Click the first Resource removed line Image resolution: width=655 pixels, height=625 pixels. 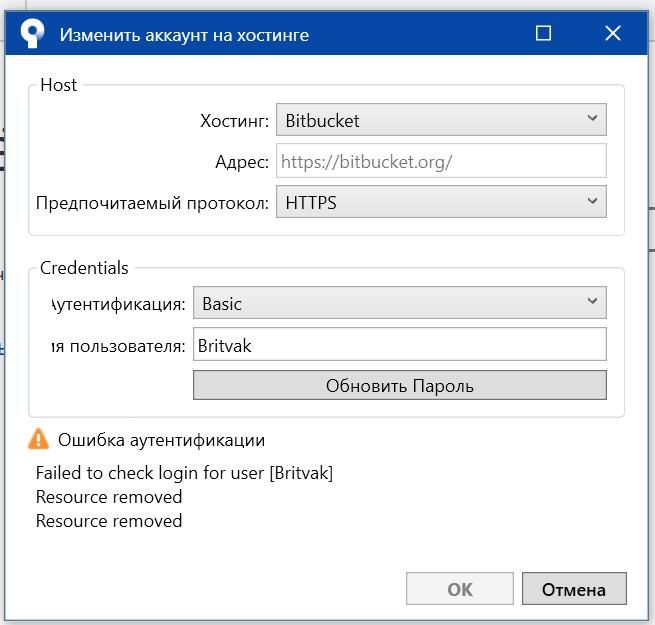click(x=109, y=497)
